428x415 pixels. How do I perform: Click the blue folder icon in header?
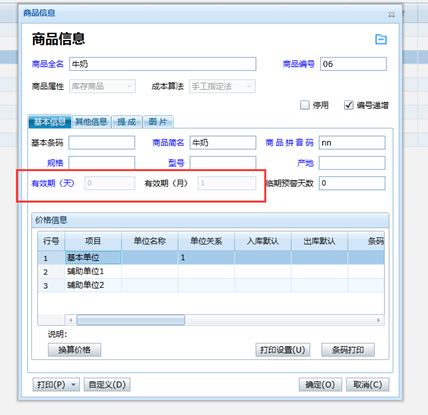tap(381, 39)
